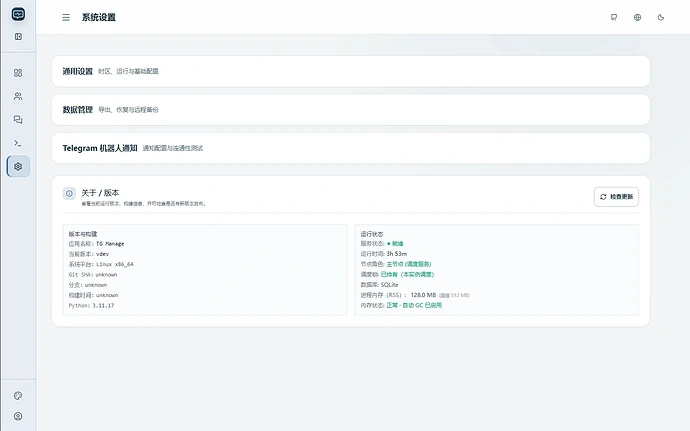Screen dimensions: 690x431
Task: Expand the Telegram 机器人通知 section
Action: pos(351,148)
